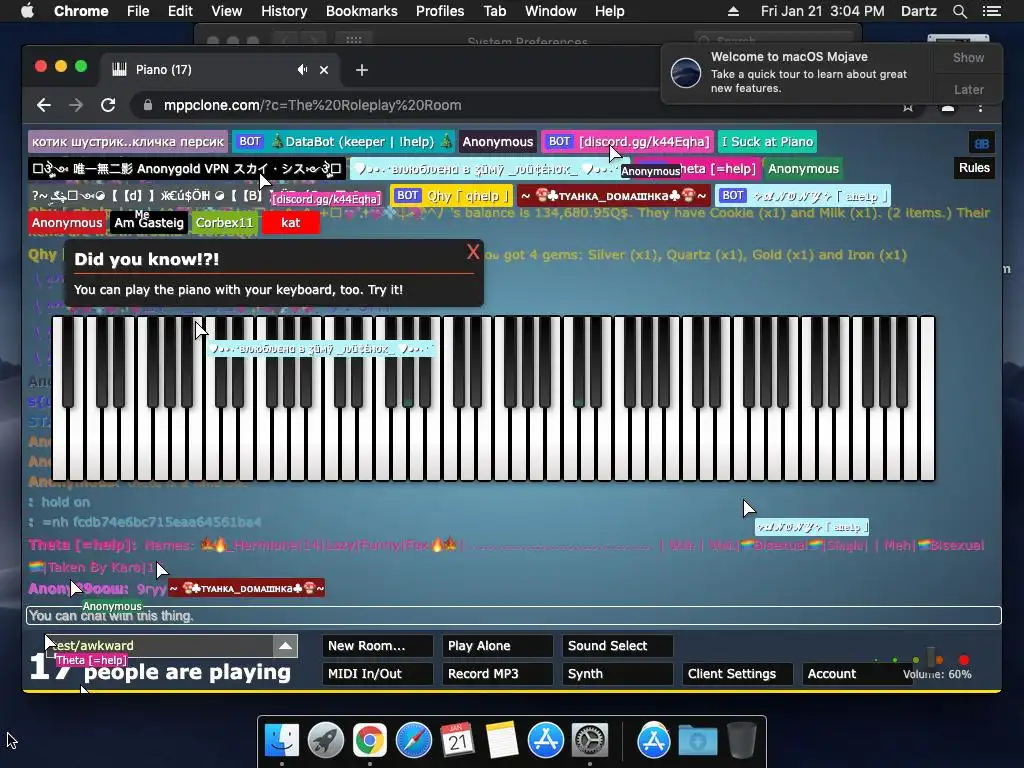The height and width of the screenshot is (768, 1024).
Task: Open the Trash in the Dock
Action: click(x=742, y=741)
